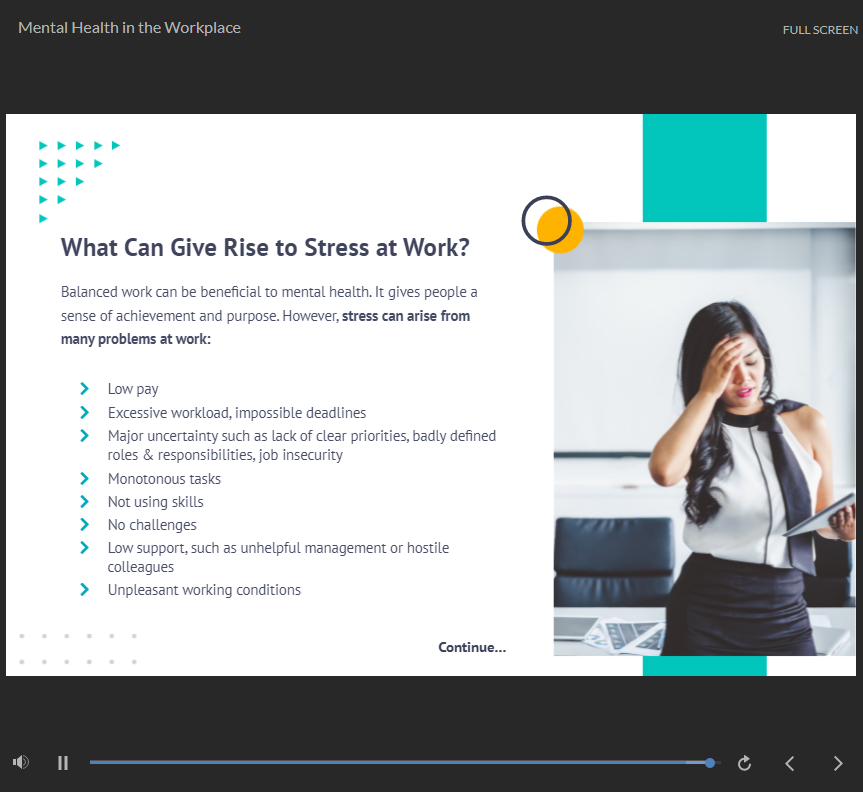Click the chevron before Unpleasant working conditions
This screenshot has height=792, width=863.
tap(85, 590)
